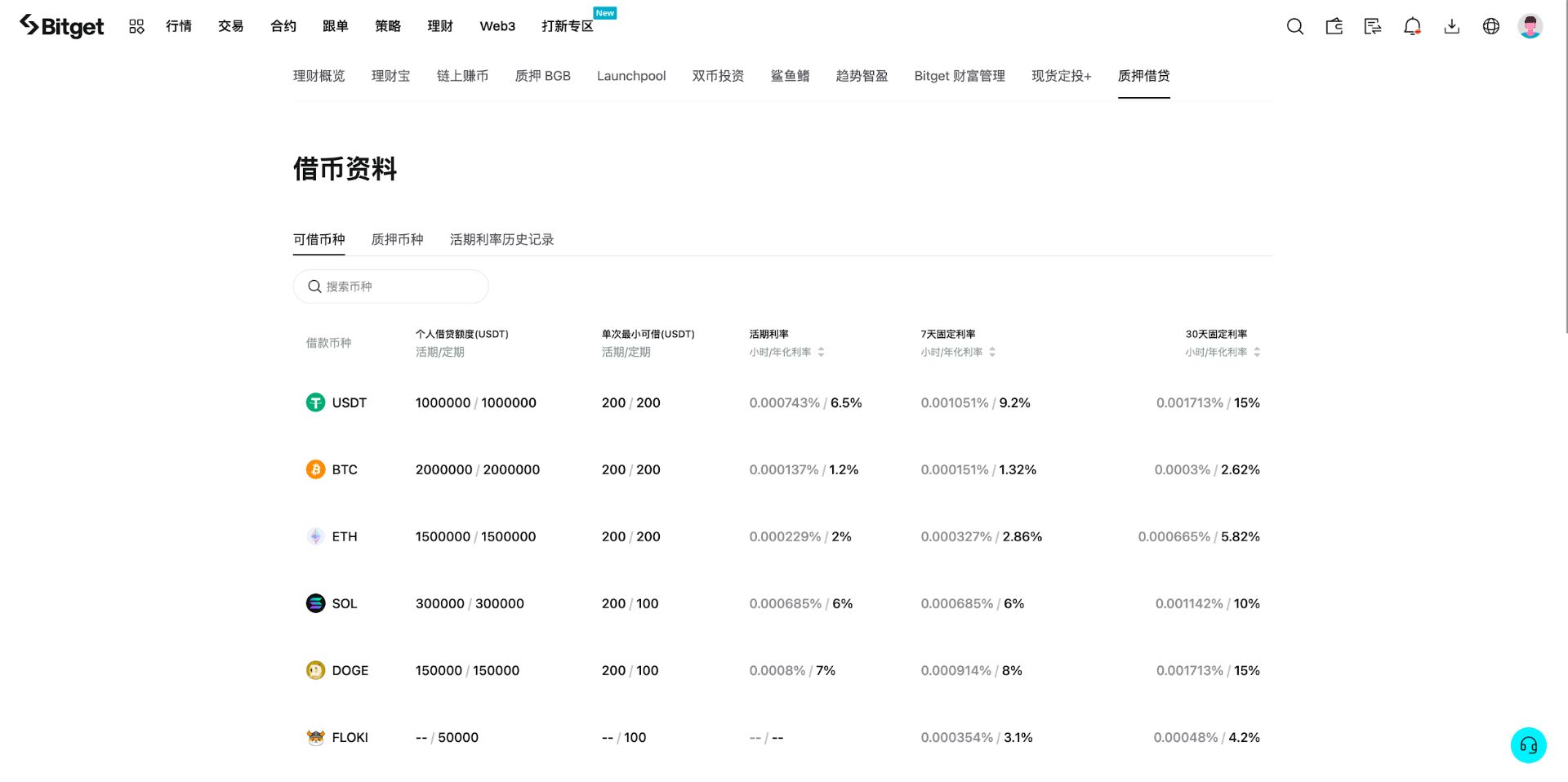Screen dimensions: 1568x782
Task: Click the ETH coin name
Action: point(345,536)
